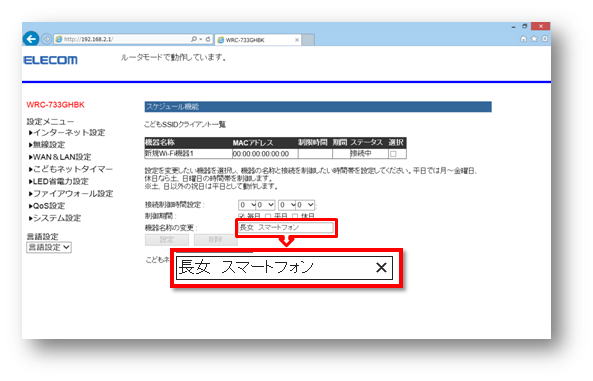Click the 削除 delete button
Screen dimensions: 593x381
click(x=215, y=239)
